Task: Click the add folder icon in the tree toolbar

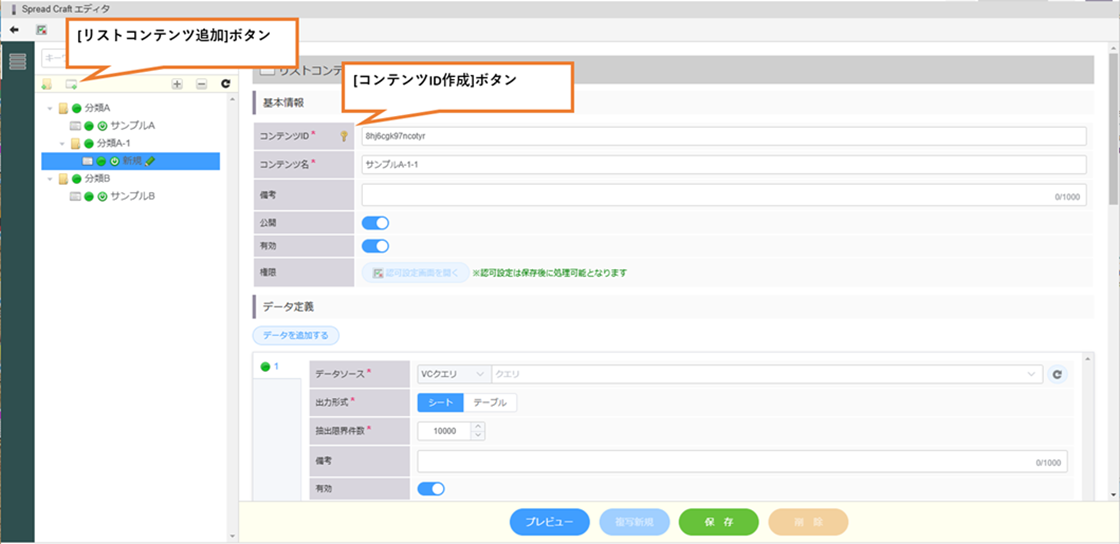Action: click(47, 84)
